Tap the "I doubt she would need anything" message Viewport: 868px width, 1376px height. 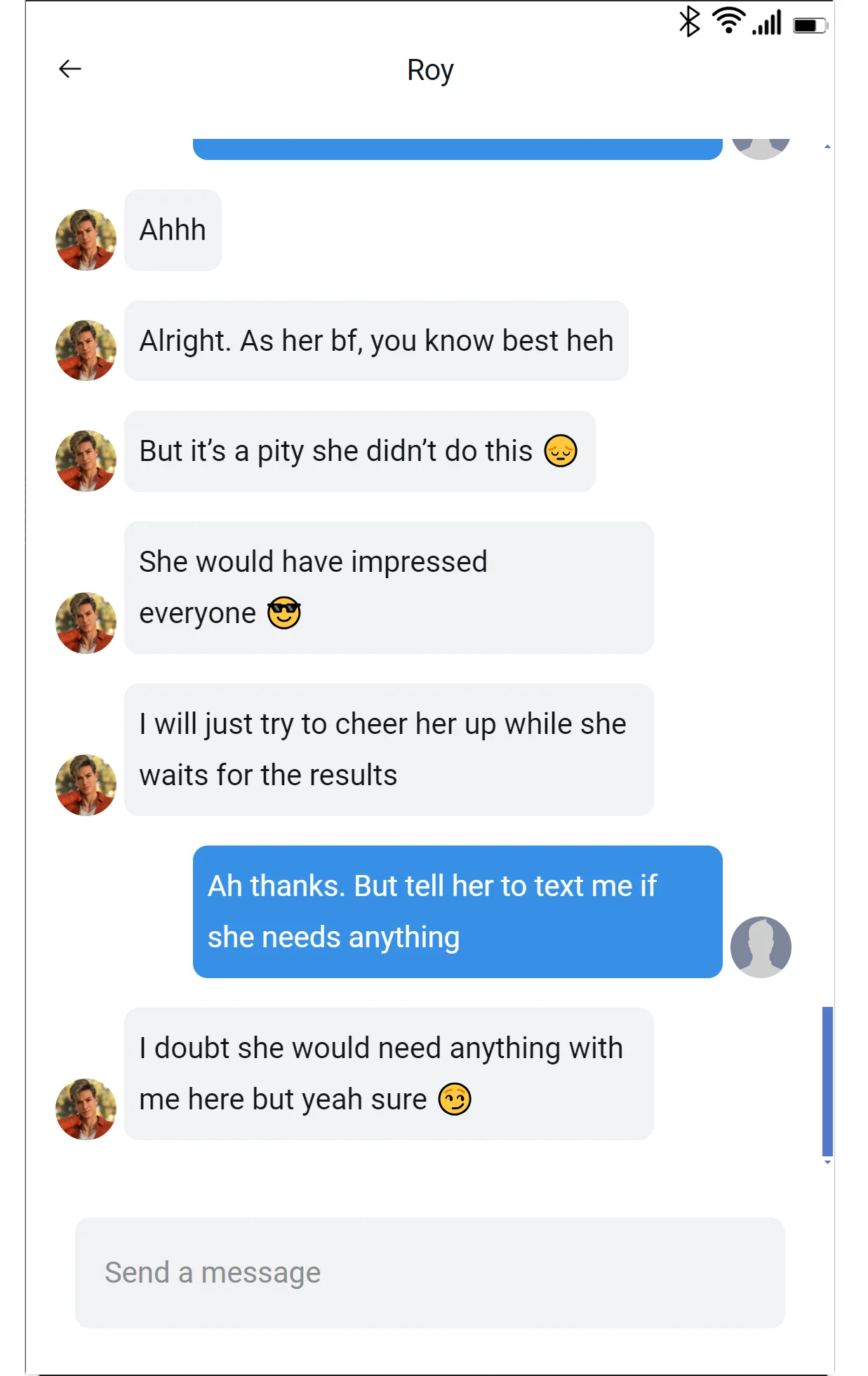click(x=389, y=1074)
